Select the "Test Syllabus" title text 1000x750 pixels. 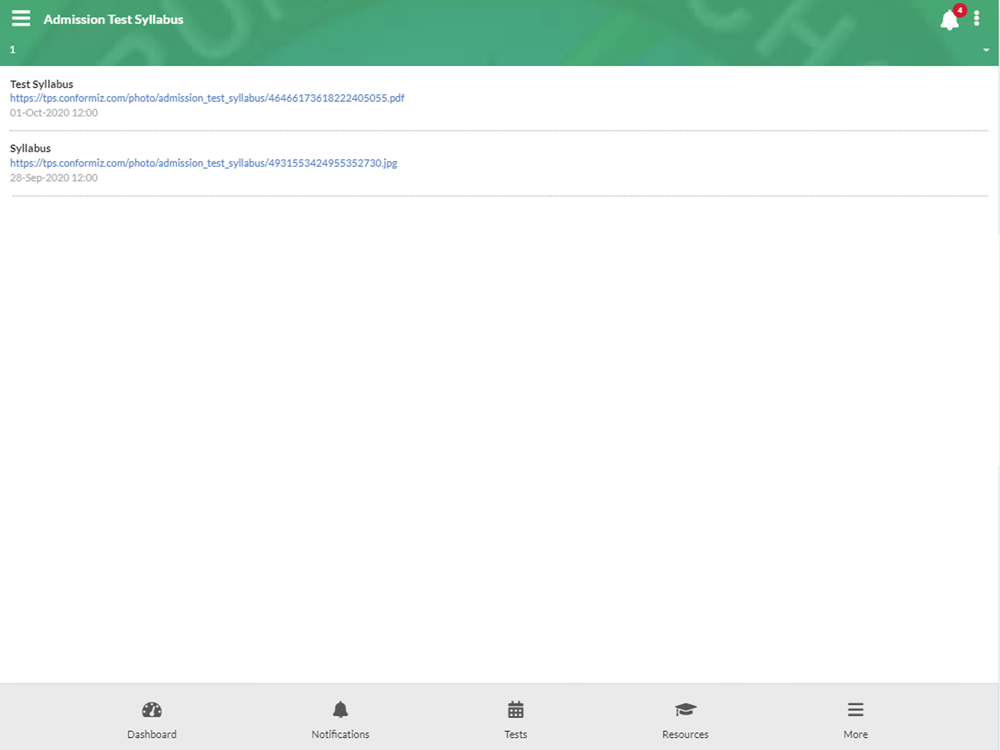pyautogui.click(x=41, y=84)
